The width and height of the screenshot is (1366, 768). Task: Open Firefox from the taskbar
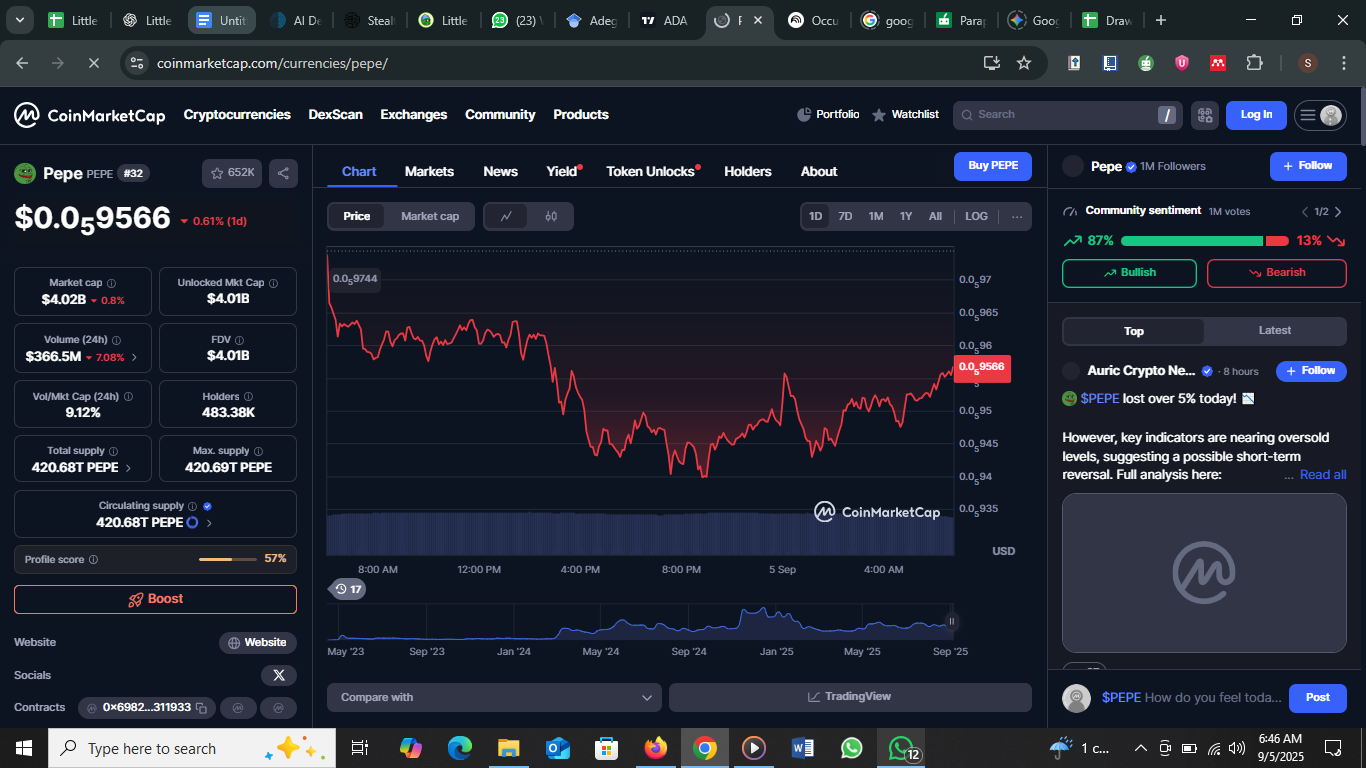point(656,748)
